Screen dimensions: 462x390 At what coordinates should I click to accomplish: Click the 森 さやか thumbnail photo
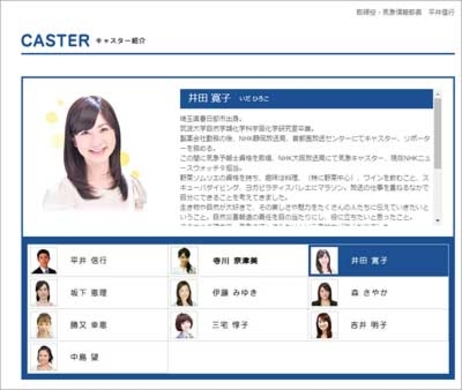click(324, 293)
